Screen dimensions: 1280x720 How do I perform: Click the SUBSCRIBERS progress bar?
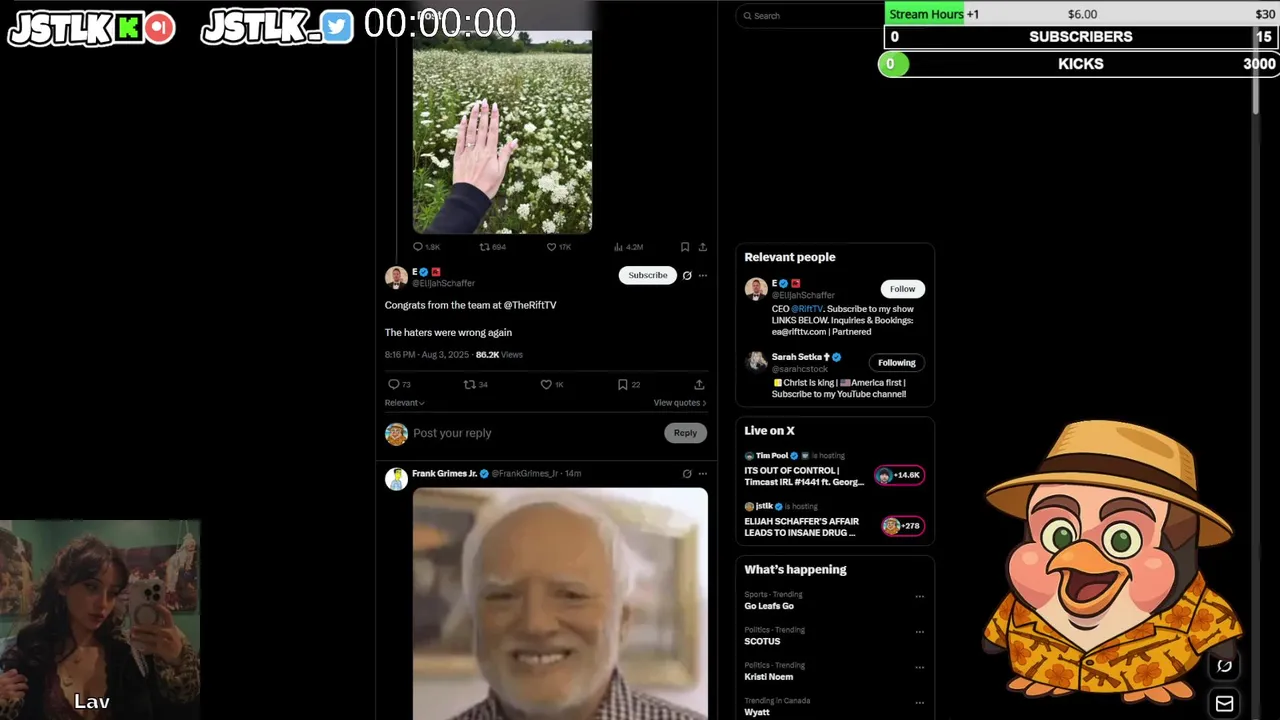coord(1081,37)
